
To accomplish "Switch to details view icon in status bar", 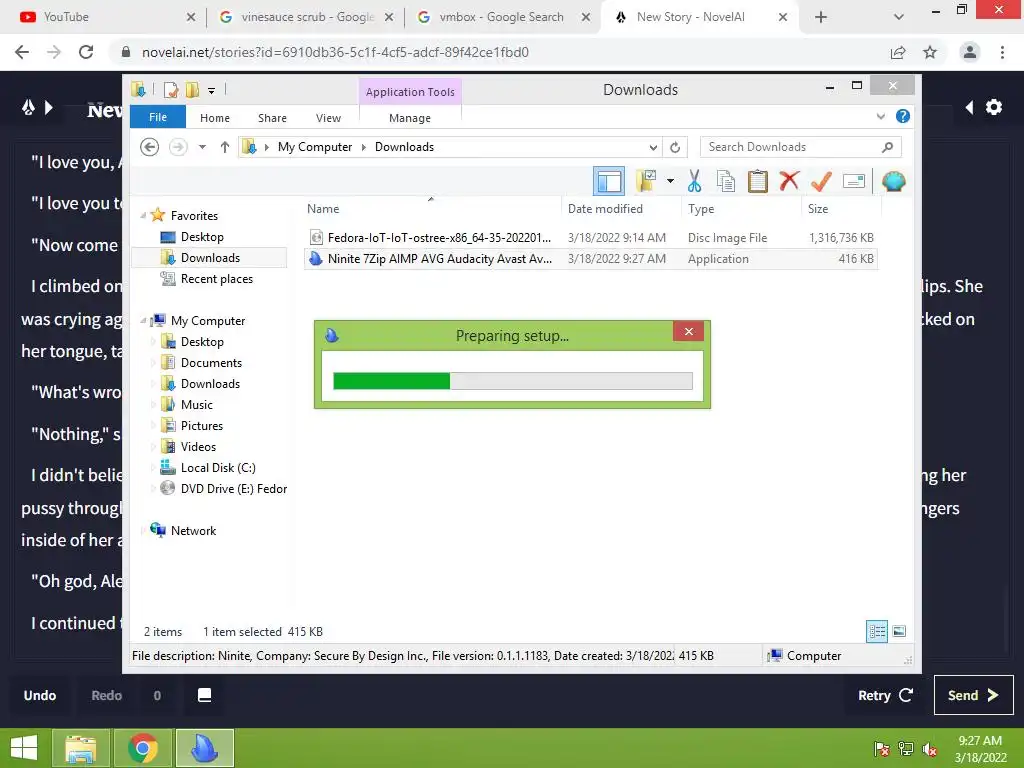I will click(x=877, y=632).
